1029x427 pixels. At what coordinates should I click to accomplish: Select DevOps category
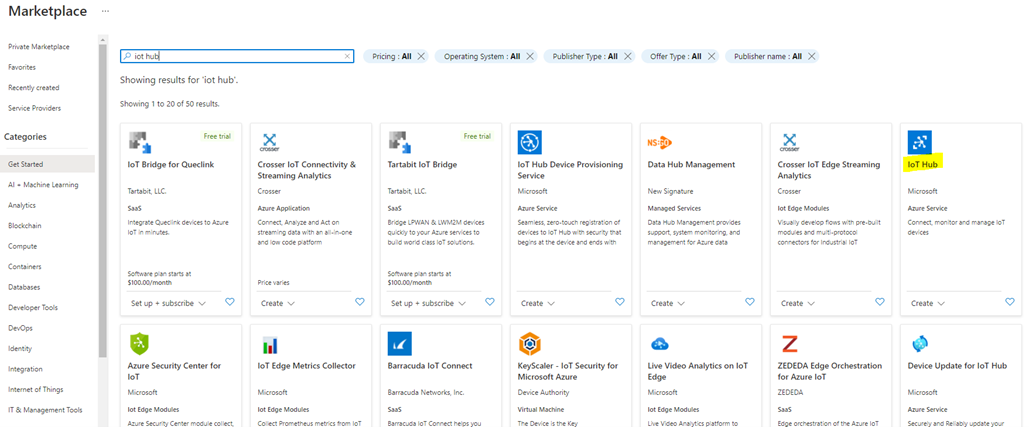tap(20, 328)
